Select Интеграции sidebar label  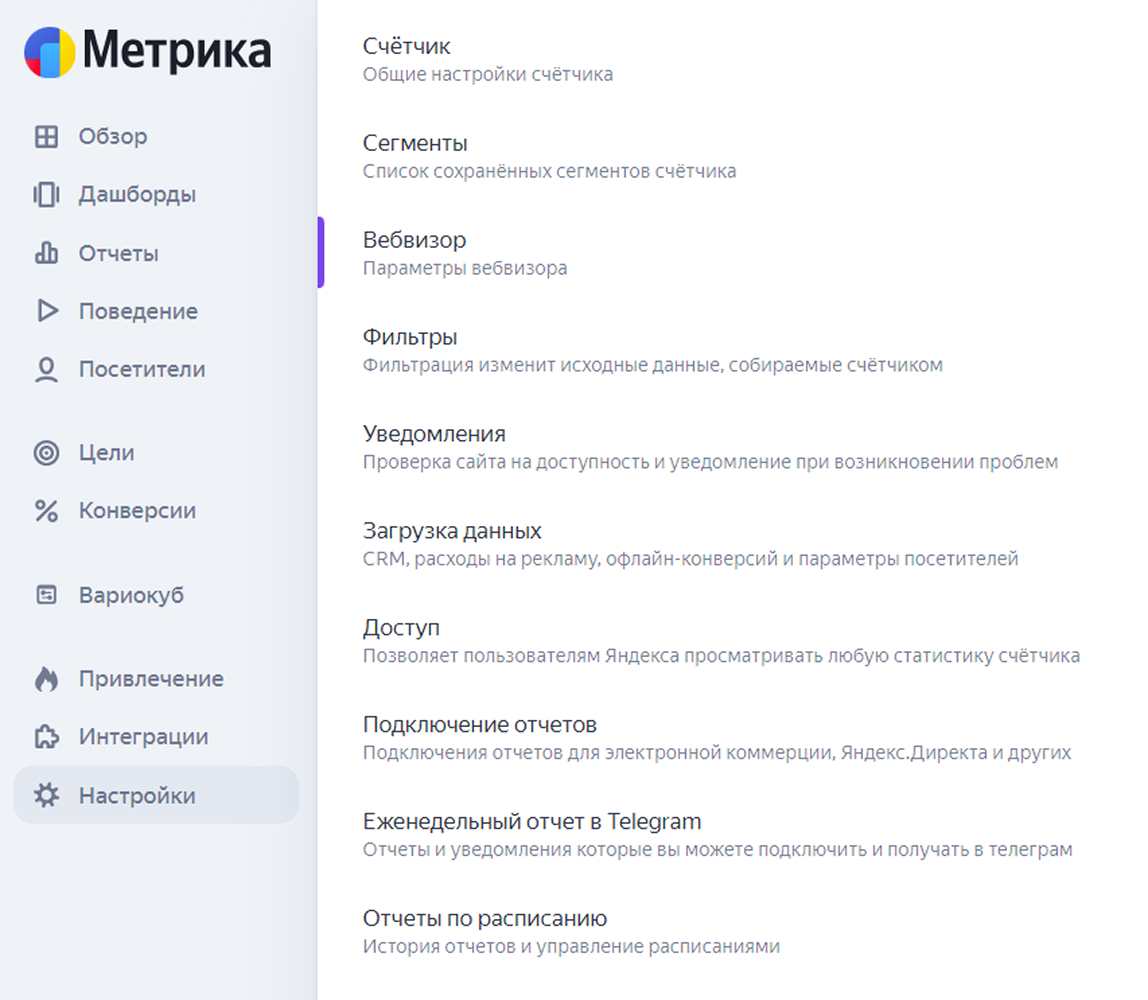click(144, 736)
